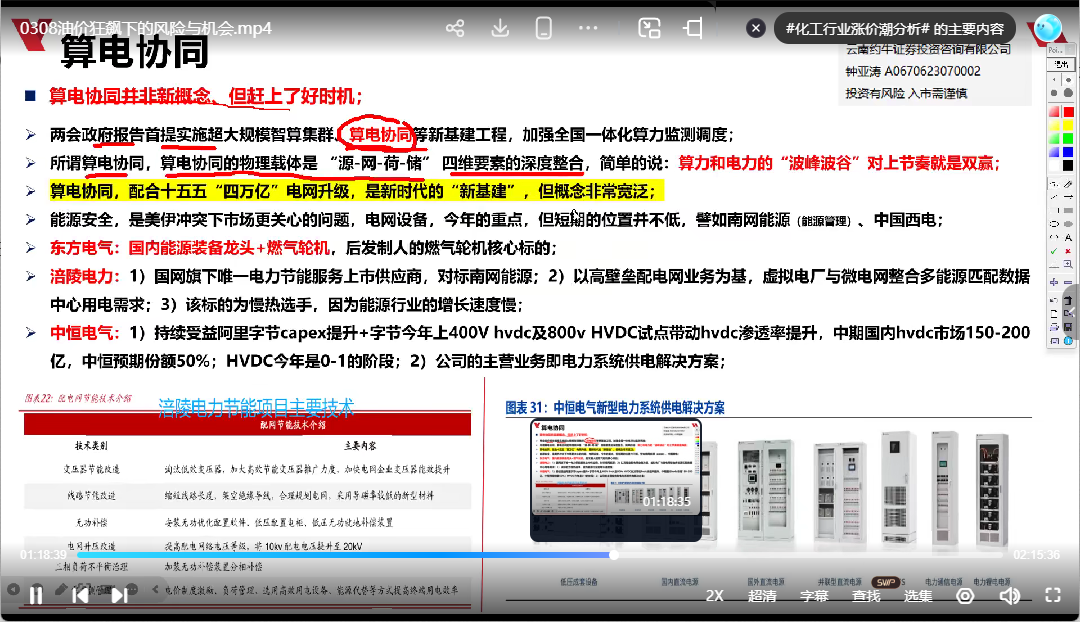
Task: Click the 涪陵电力节能项目主要技术 caption
Action: click(x=256, y=408)
